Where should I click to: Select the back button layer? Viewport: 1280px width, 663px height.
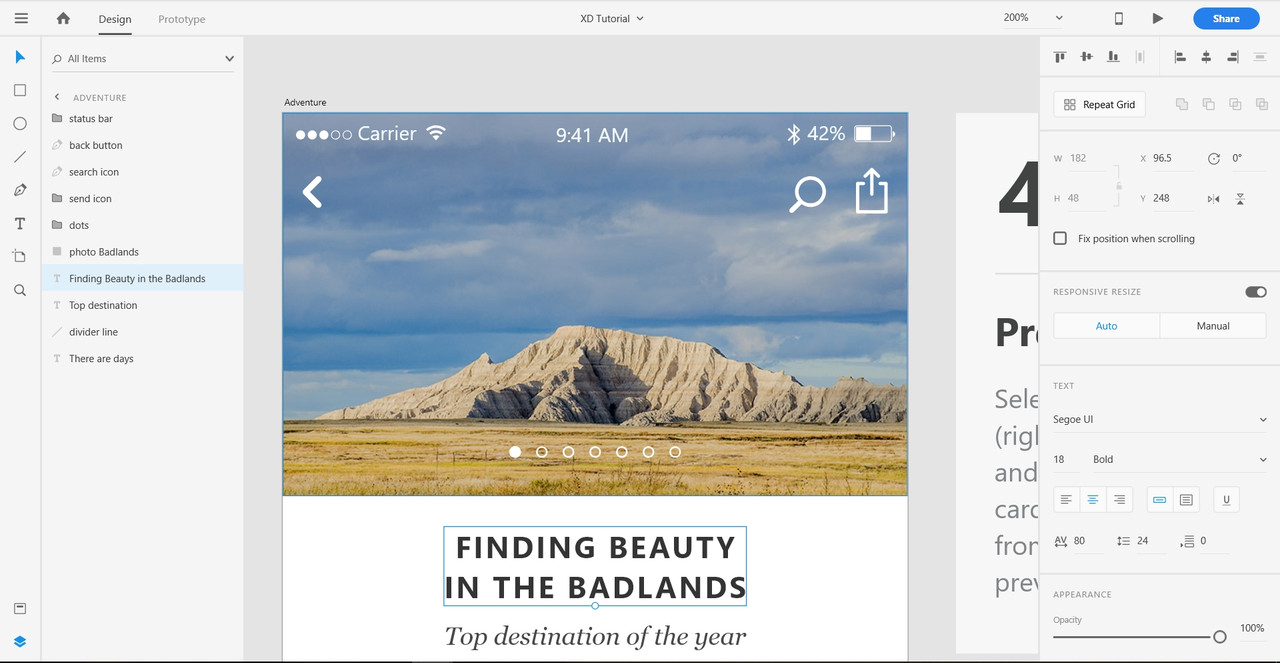tap(143, 145)
